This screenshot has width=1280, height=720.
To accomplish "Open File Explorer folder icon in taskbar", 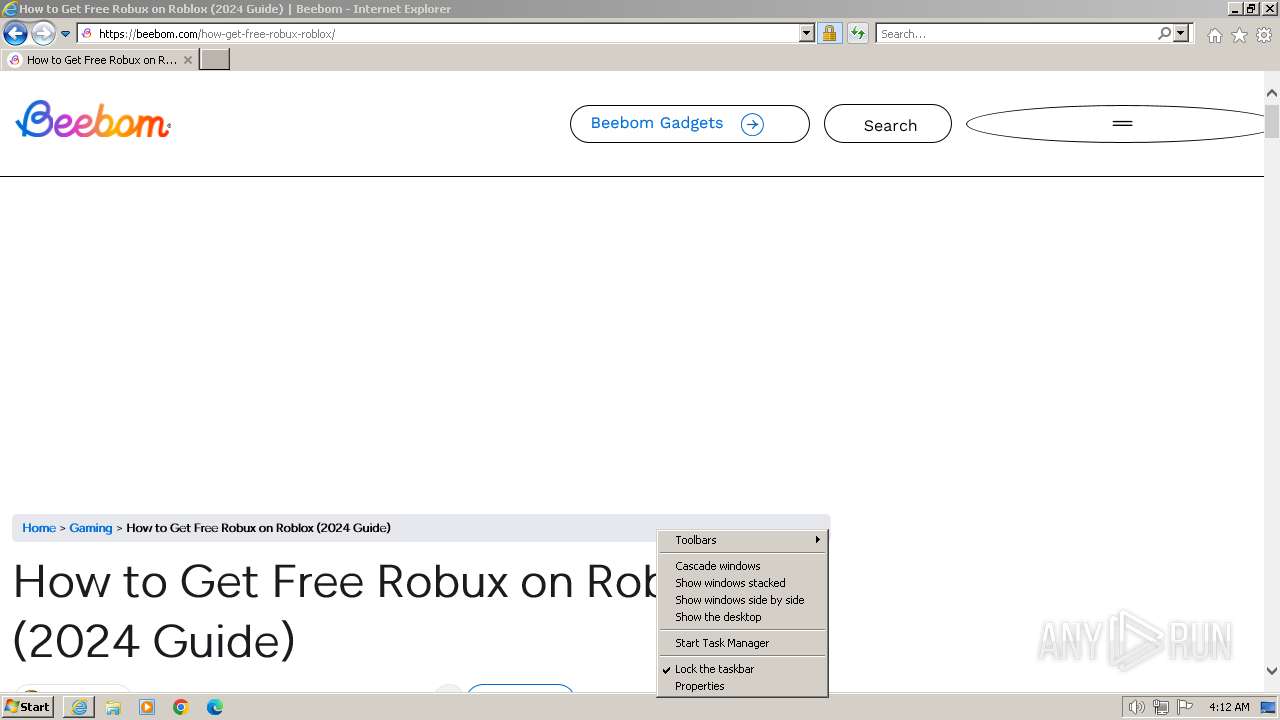I will tap(113, 707).
